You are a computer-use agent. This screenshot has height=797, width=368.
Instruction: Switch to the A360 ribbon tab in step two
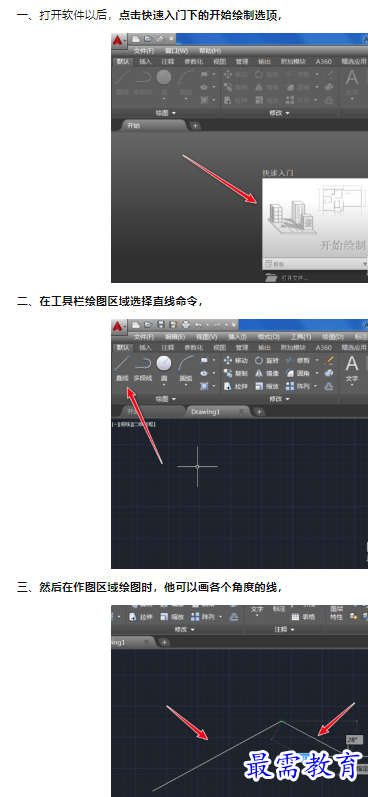(324, 348)
